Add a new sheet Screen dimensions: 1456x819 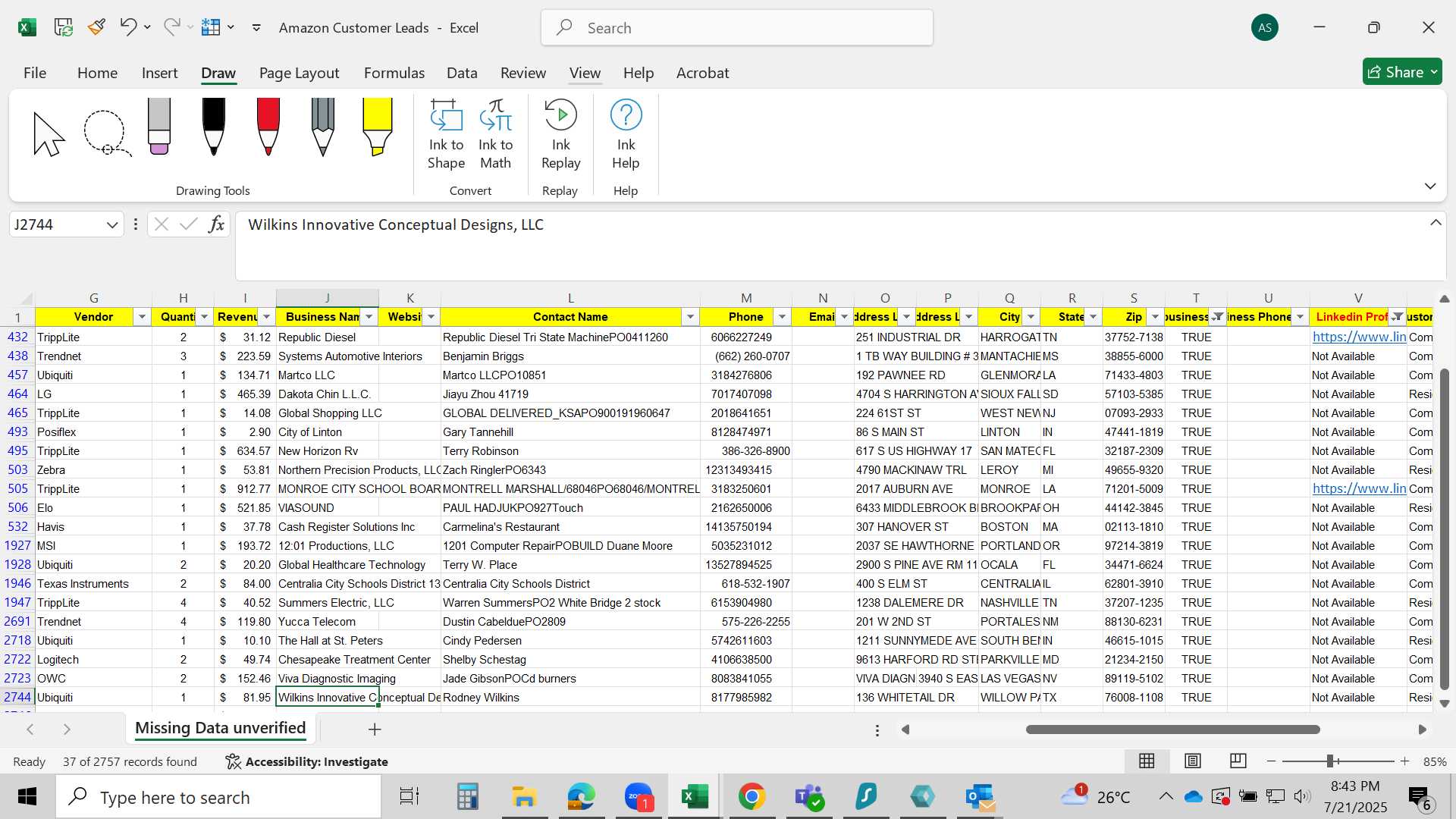coord(375,730)
